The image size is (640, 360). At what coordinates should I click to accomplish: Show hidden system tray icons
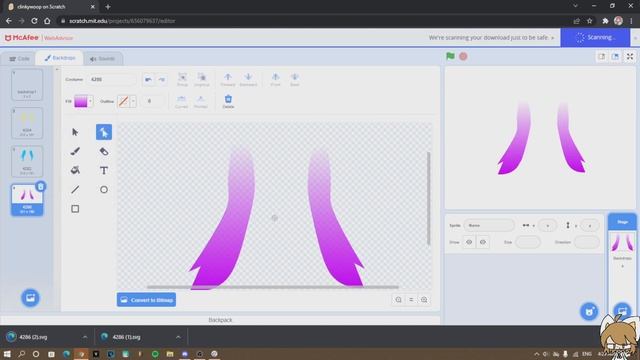coord(537,354)
